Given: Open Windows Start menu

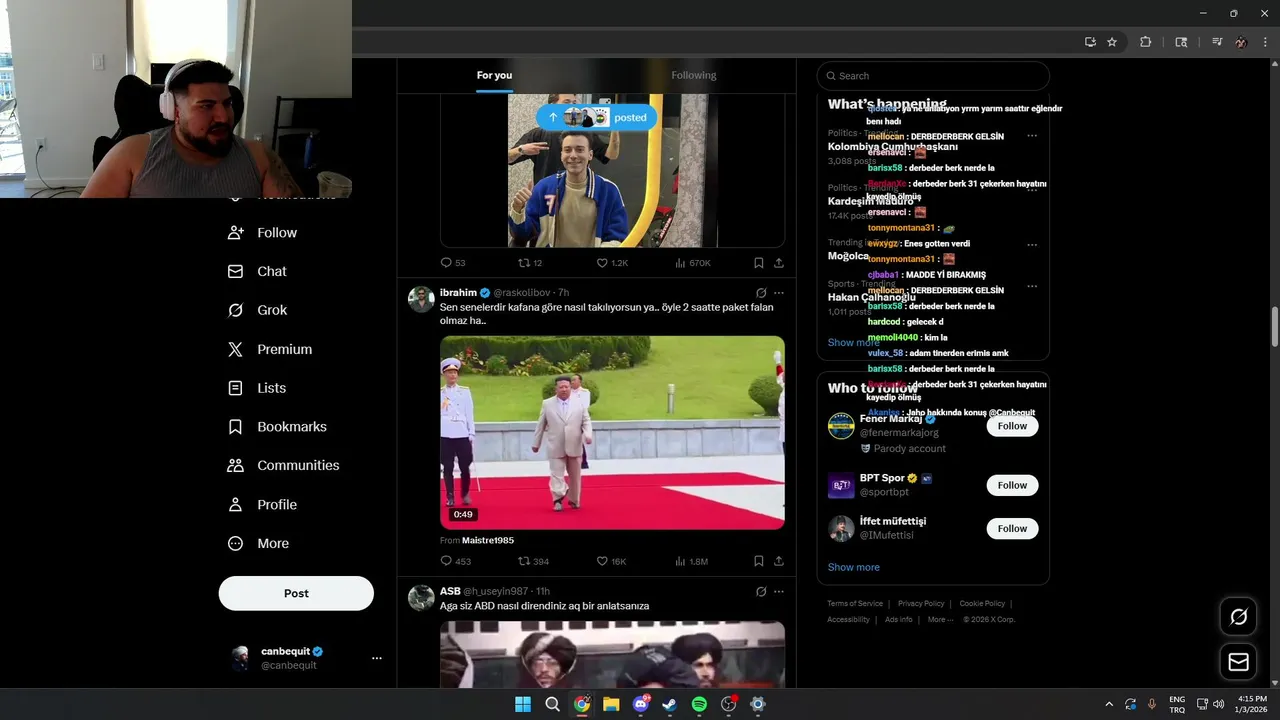Looking at the screenshot, I should point(523,704).
